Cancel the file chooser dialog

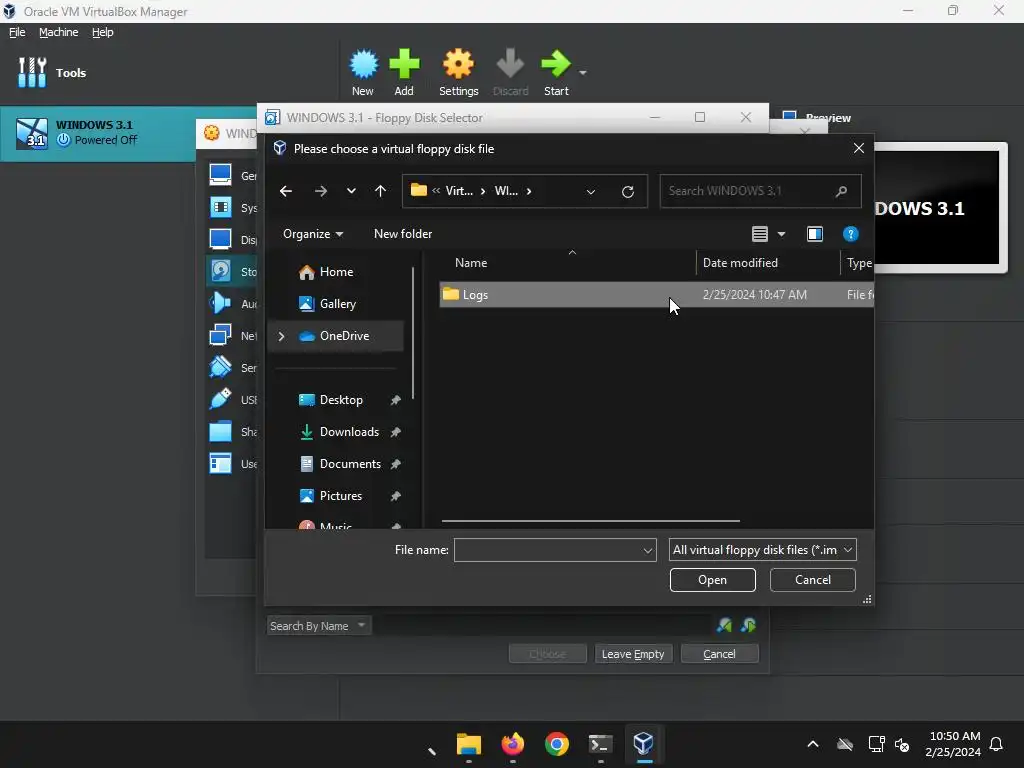[x=812, y=580]
